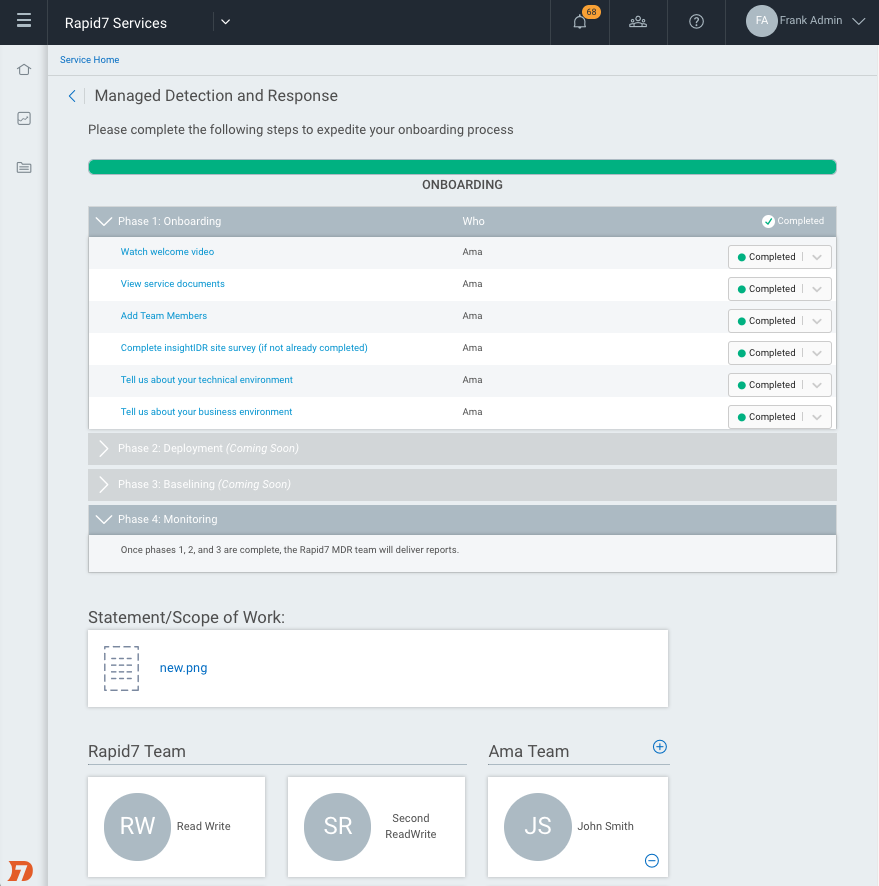Add a member to Ama Team
879x886 pixels.
(x=659, y=747)
